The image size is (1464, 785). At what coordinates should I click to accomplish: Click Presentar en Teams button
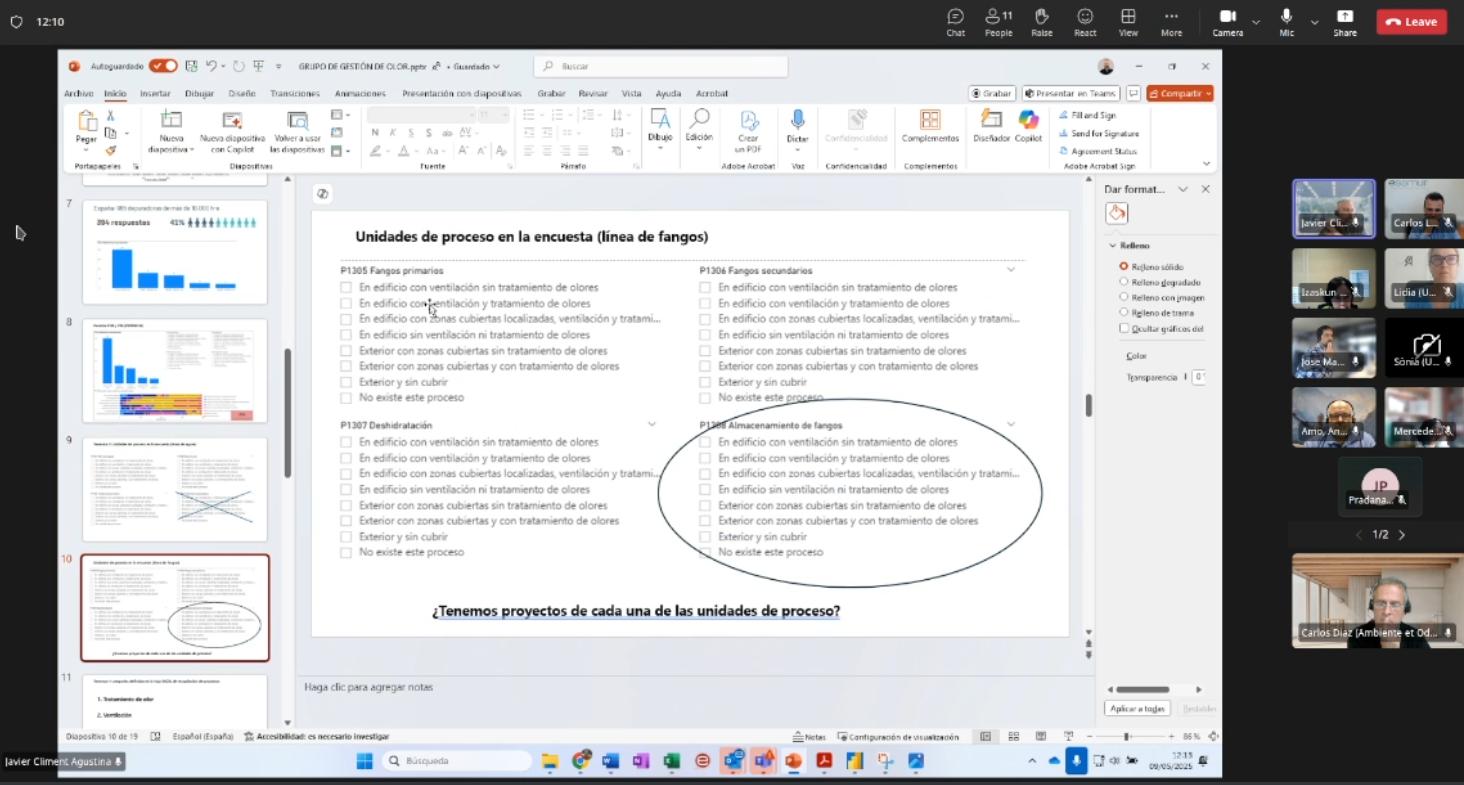(x=1070, y=93)
